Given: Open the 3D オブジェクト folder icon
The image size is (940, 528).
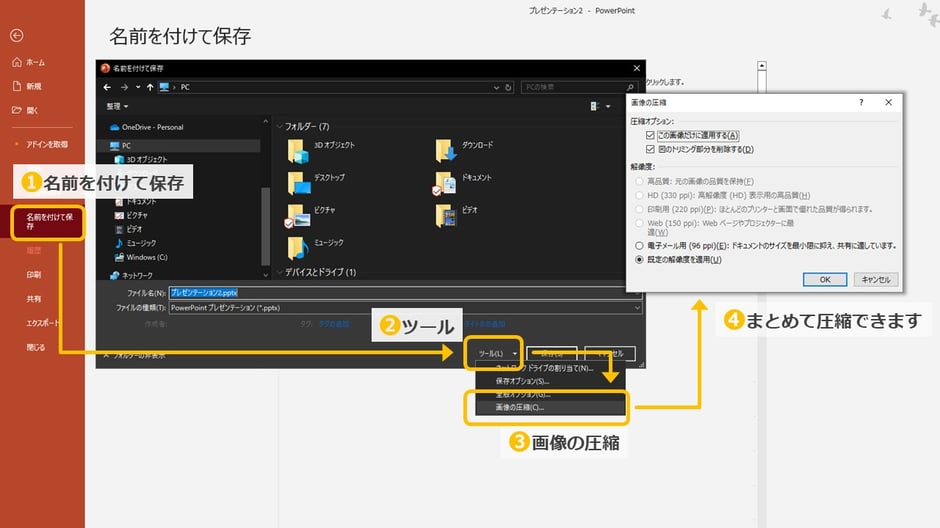Looking at the screenshot, I should point(298,150).
